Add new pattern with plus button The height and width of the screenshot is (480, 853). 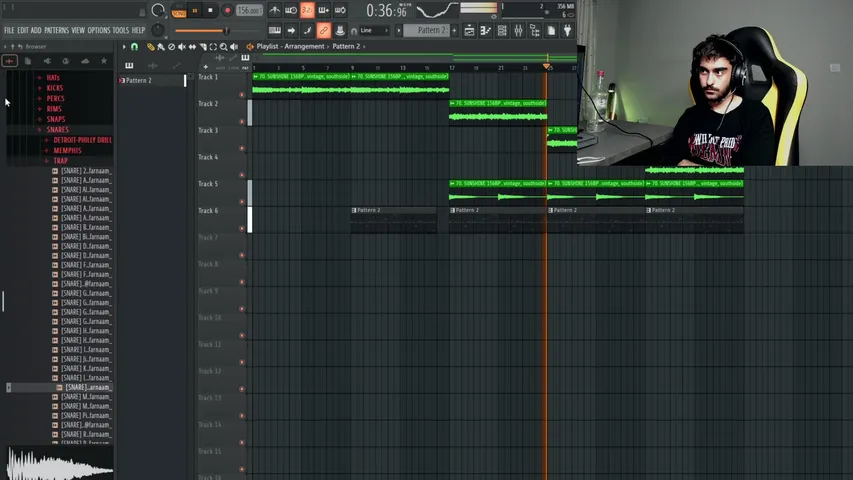point(454,31)
